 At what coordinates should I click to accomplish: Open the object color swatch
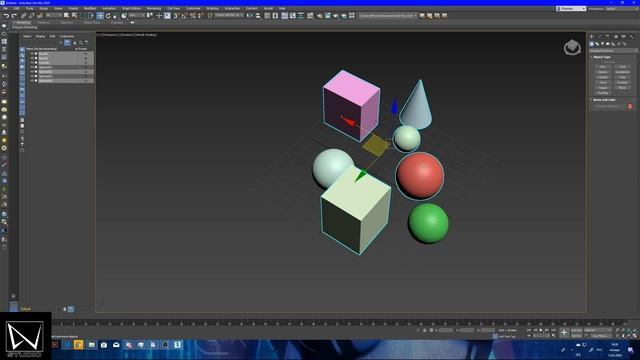click(x=630, y=106)
